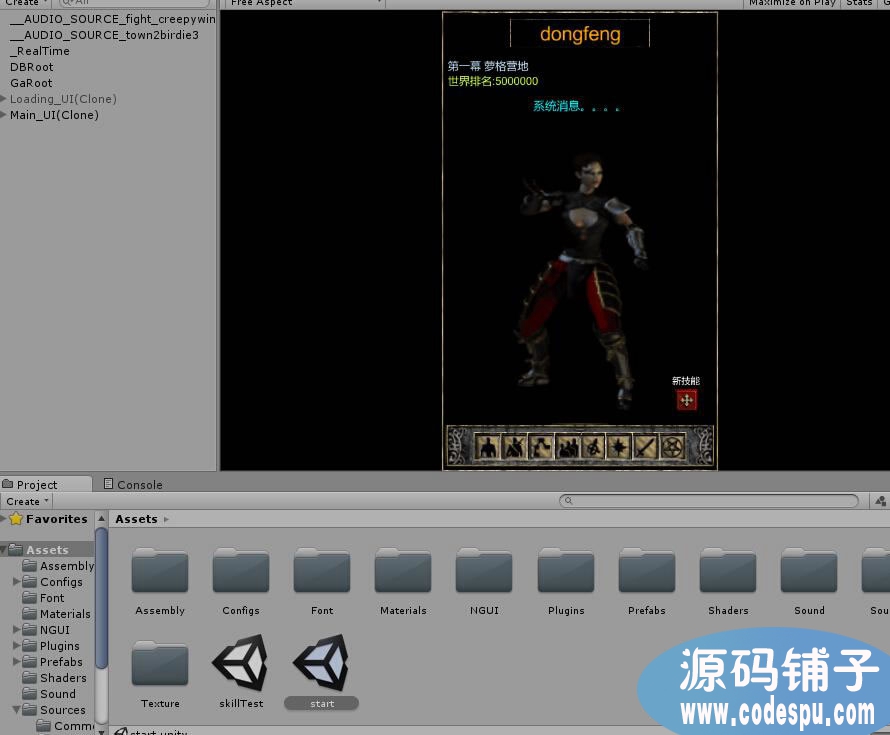Image resolution: width=890 pixels, height=735 pixels.
Task: Select DBRoot in the Hierarchy
Action: 31,67
